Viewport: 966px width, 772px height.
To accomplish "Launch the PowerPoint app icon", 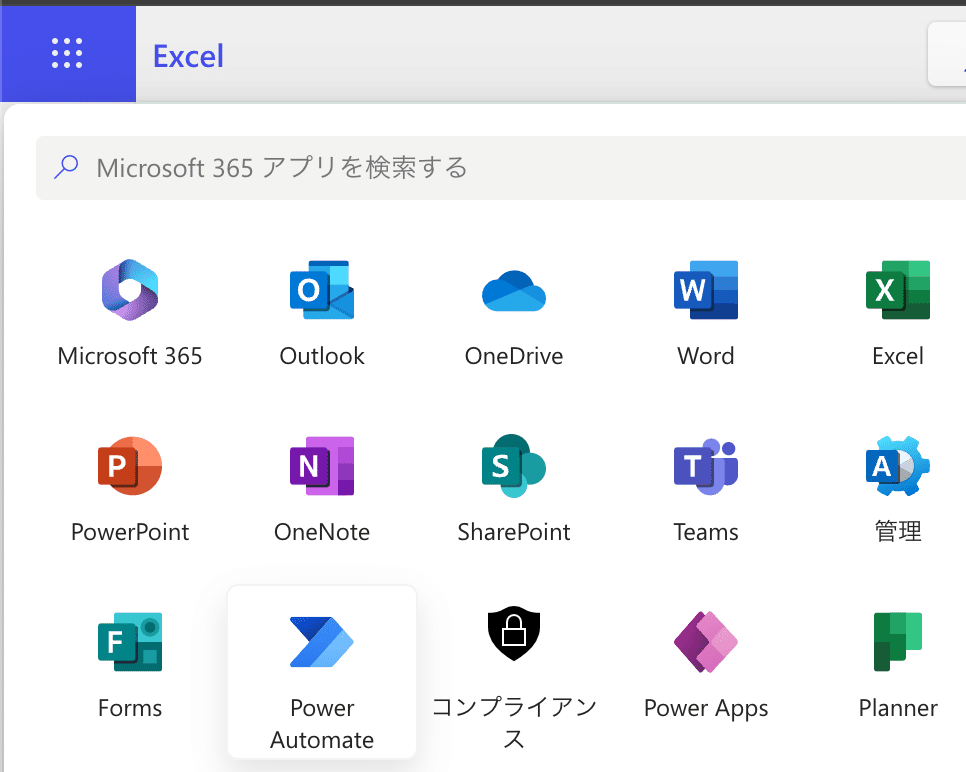I will (x=130, y=466).
